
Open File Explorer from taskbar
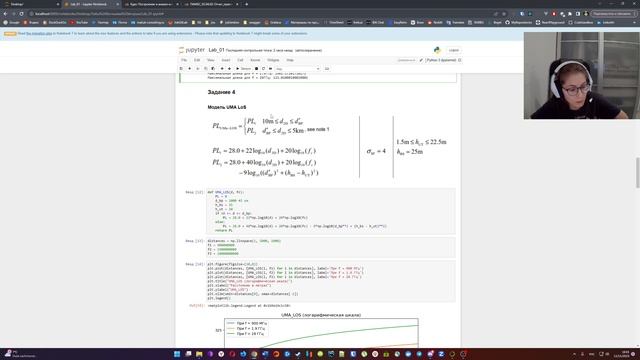pos(199,354)
